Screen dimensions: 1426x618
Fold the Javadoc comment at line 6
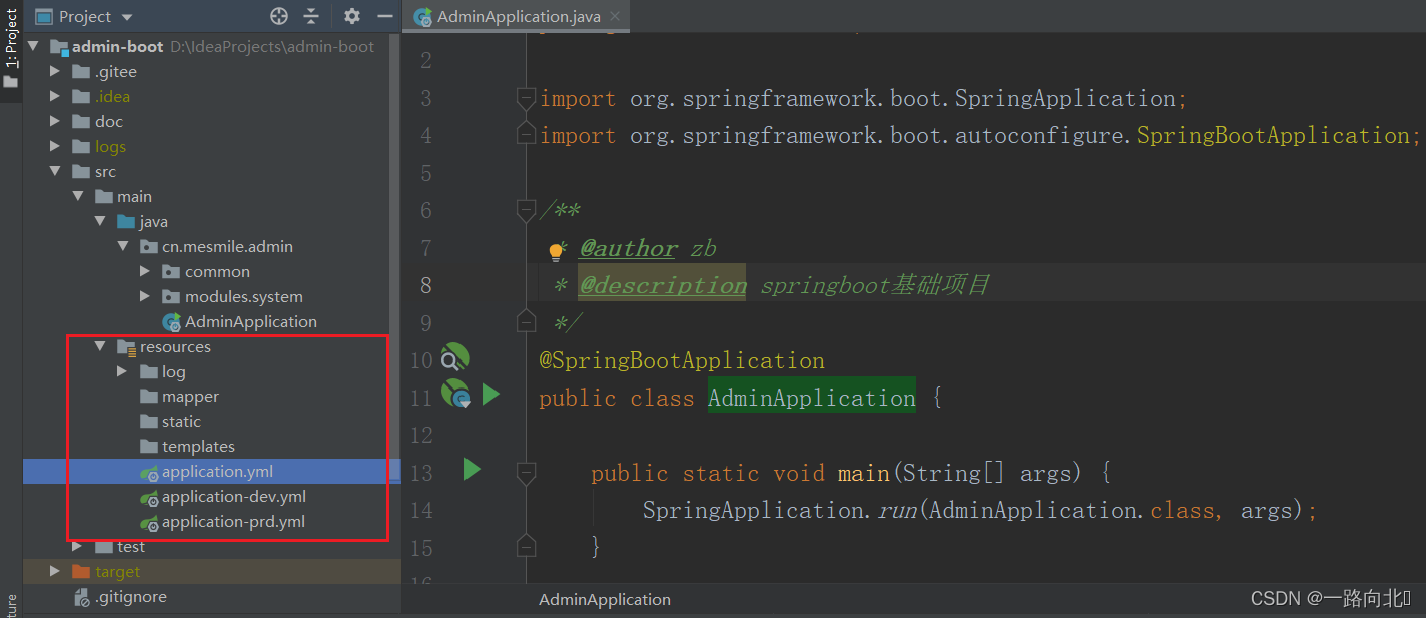tap(526, 210)
